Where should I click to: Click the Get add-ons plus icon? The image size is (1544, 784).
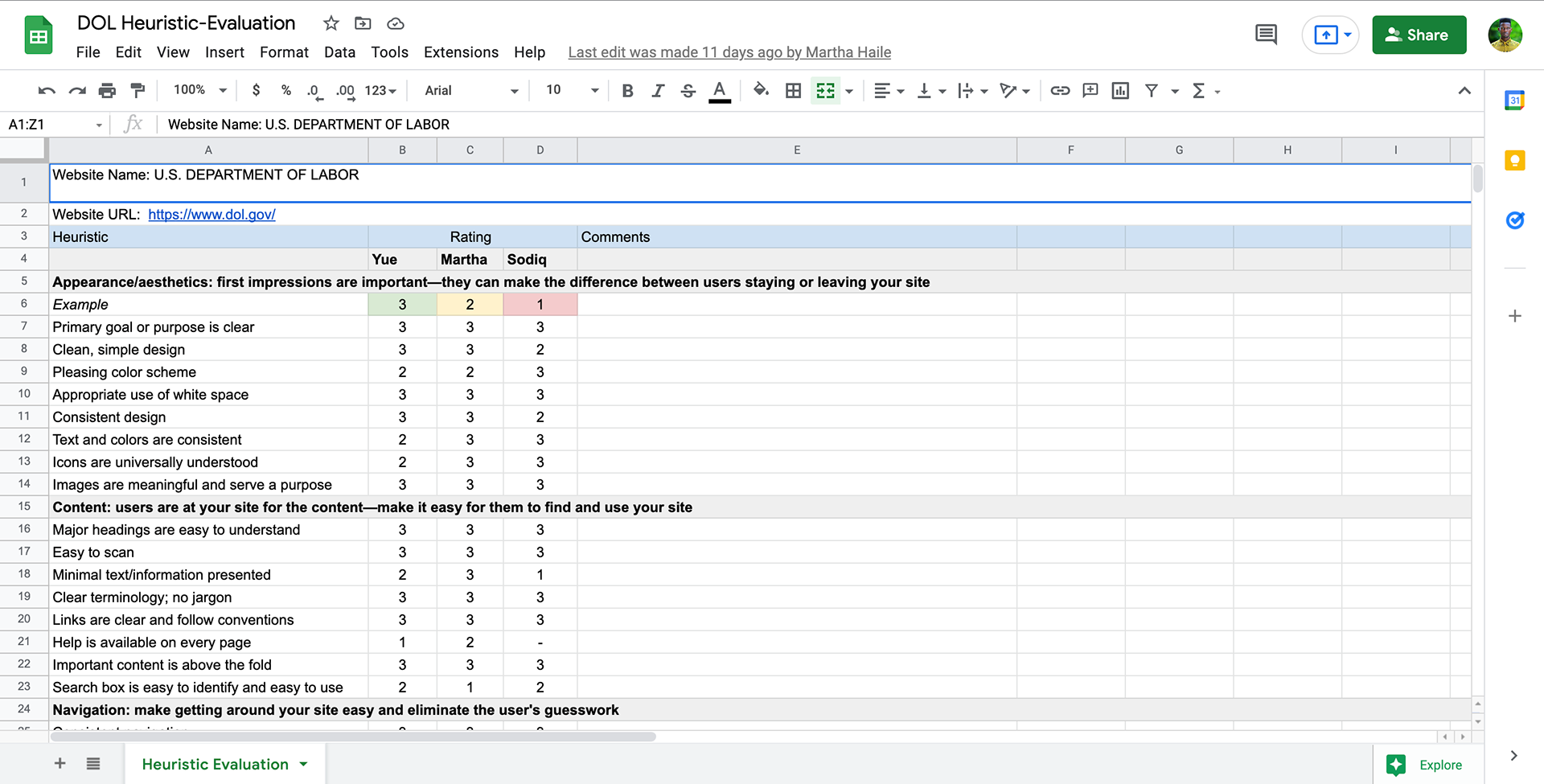tap(1515, 316)
